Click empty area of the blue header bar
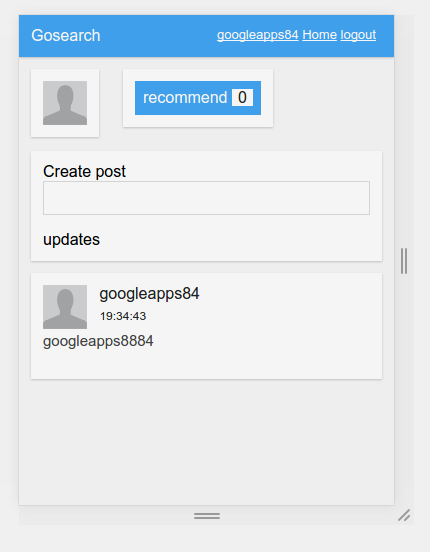This screenshot has height=552, width=430. coord(158,36)
